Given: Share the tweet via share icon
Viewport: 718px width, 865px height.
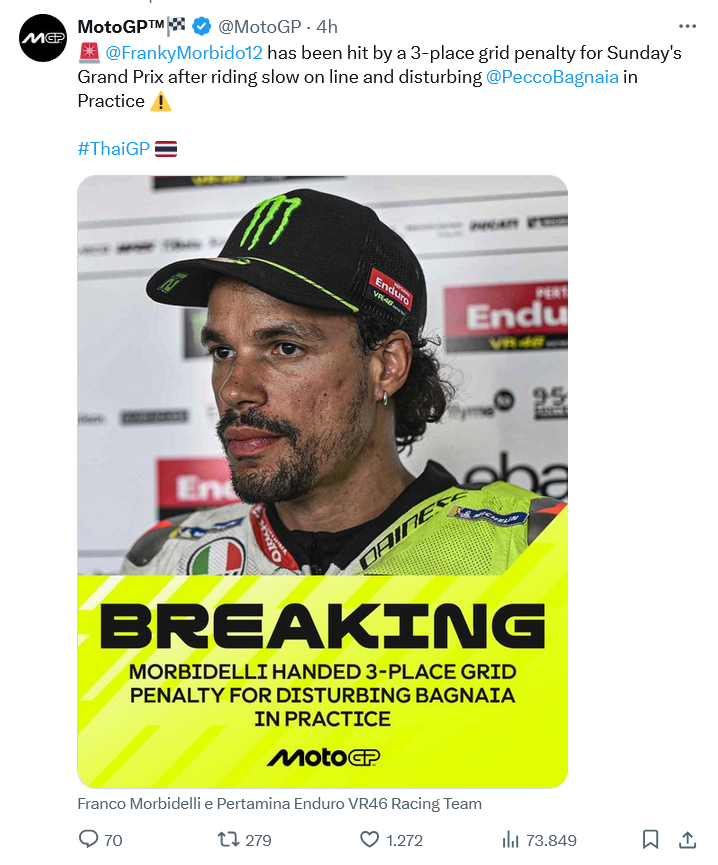Looking at the screenshot, I should pyautogui.click(x=687, y=839).
